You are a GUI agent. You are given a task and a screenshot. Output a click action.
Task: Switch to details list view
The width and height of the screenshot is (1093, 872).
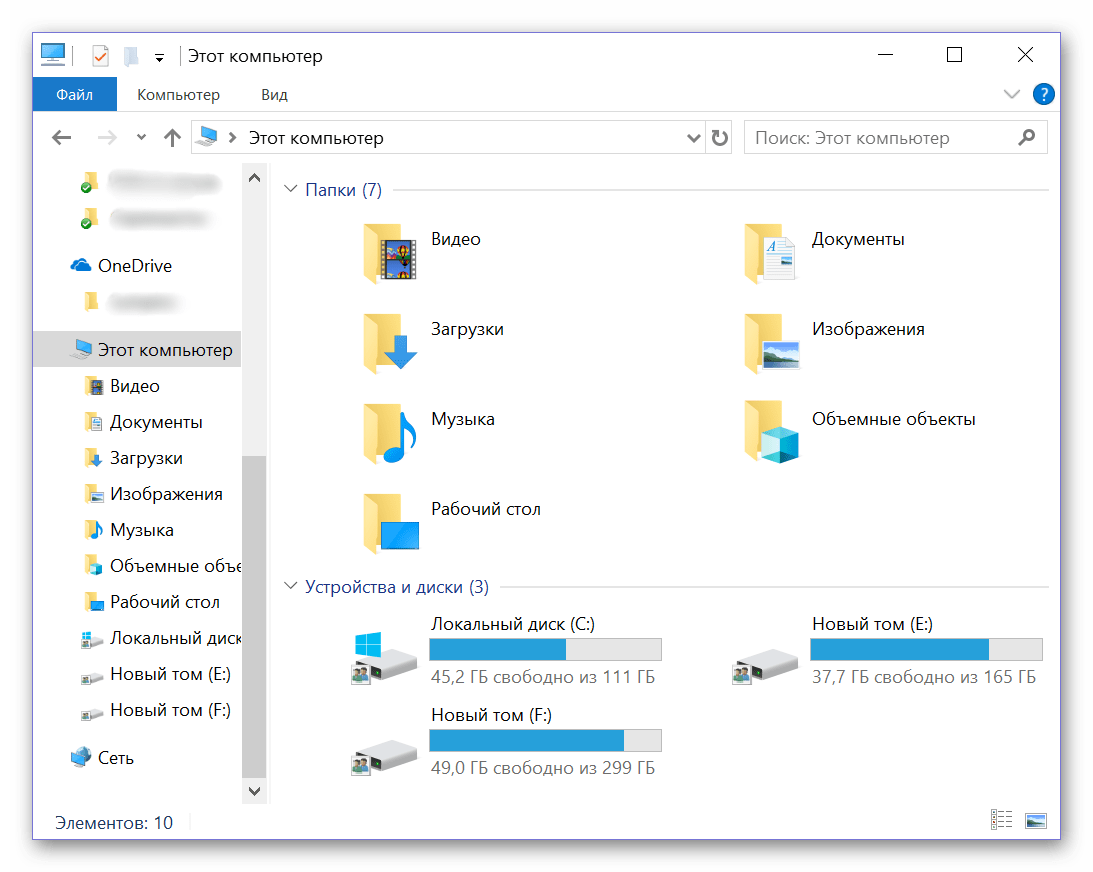(x=1001, y=821)
